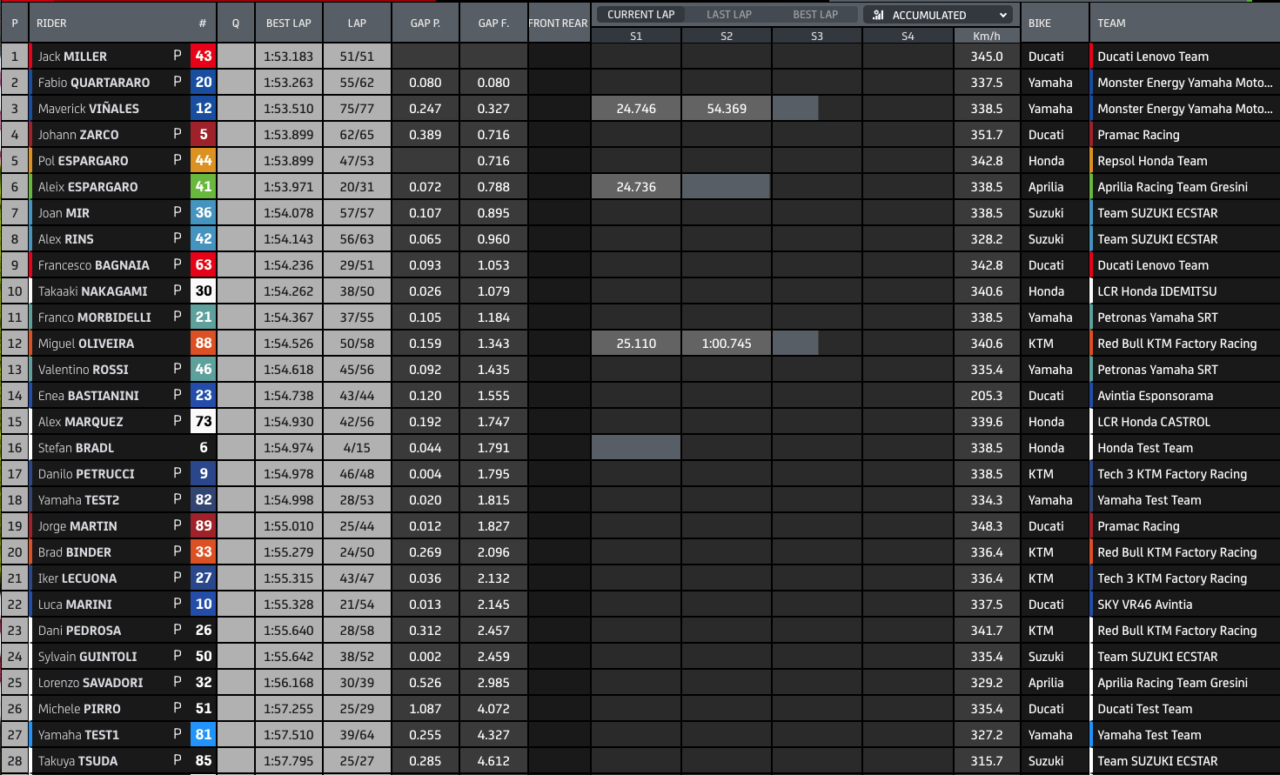Click Oliveira S1 time 25.110
1280x775 pixels.
click(636, 343)
